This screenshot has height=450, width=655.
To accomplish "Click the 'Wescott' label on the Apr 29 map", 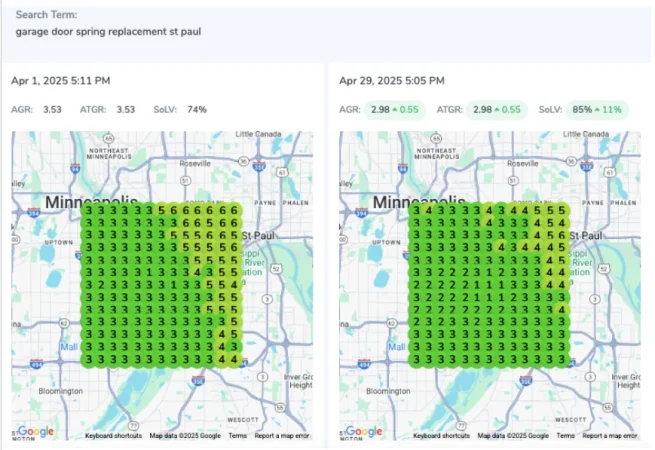I will (570, 419).
